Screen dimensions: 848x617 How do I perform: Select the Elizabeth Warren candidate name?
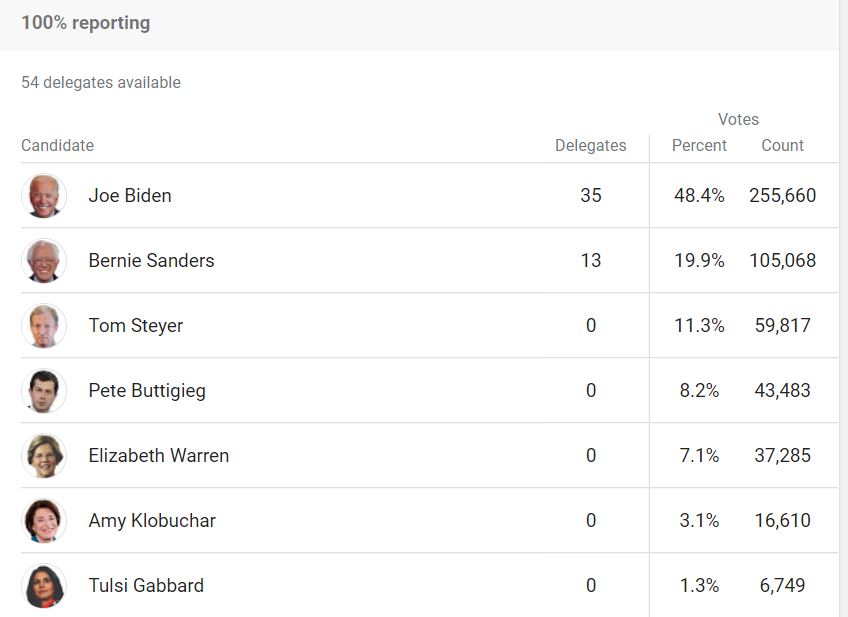pyautogui.click(x=159, y=455)
